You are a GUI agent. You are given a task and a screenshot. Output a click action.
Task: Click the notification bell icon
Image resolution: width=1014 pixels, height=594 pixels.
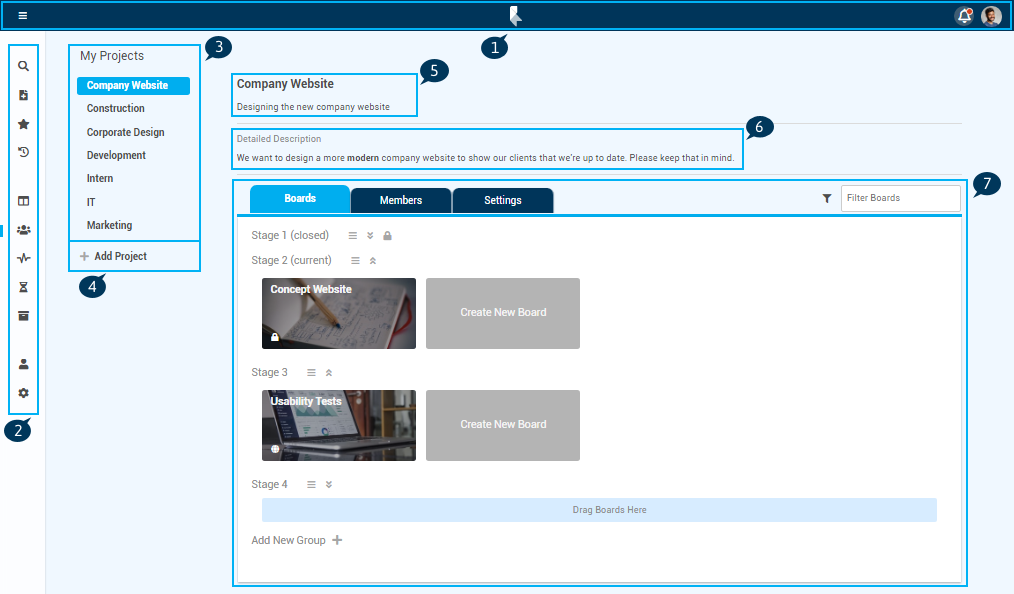pos(964,16)
